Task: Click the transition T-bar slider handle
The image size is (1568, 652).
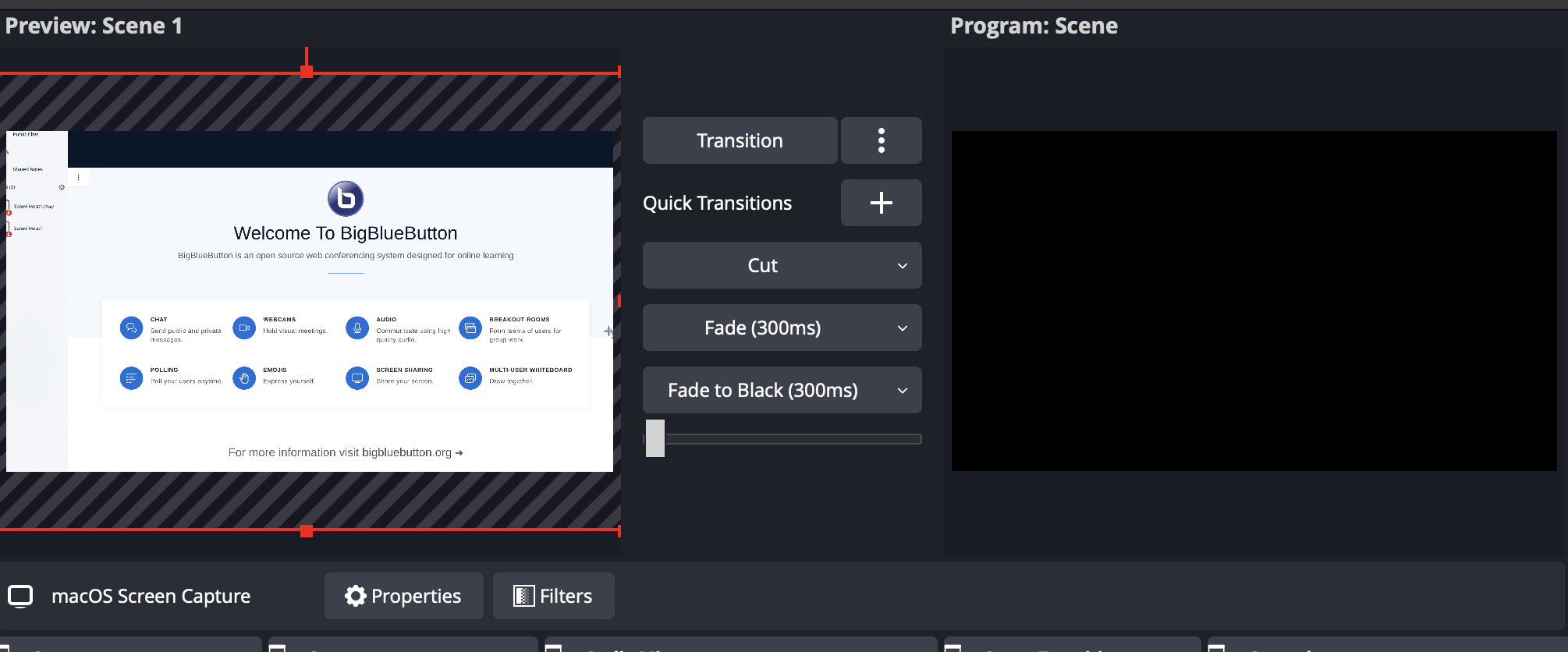Action: pos(655,438)
